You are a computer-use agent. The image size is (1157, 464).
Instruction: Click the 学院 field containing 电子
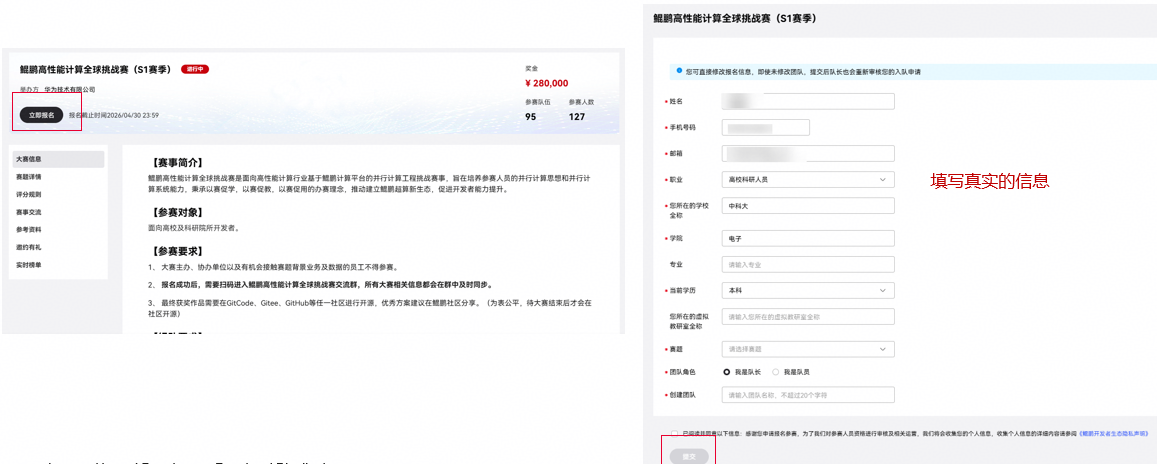[808, 238]
